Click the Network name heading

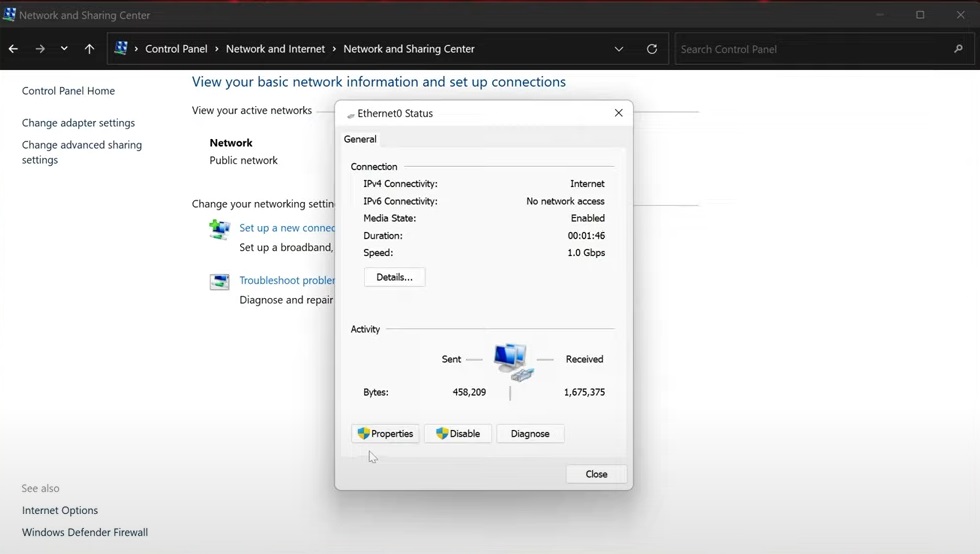tap(231, 143)
